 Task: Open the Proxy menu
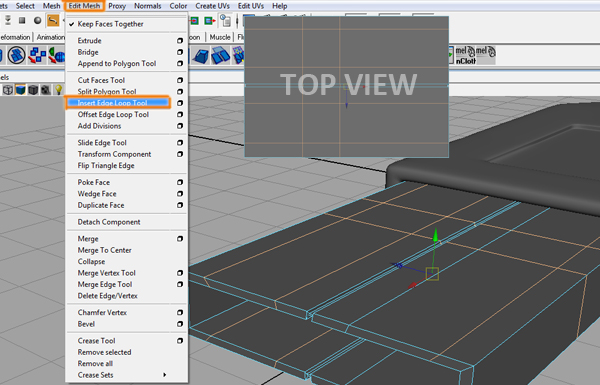pos(117,6)
